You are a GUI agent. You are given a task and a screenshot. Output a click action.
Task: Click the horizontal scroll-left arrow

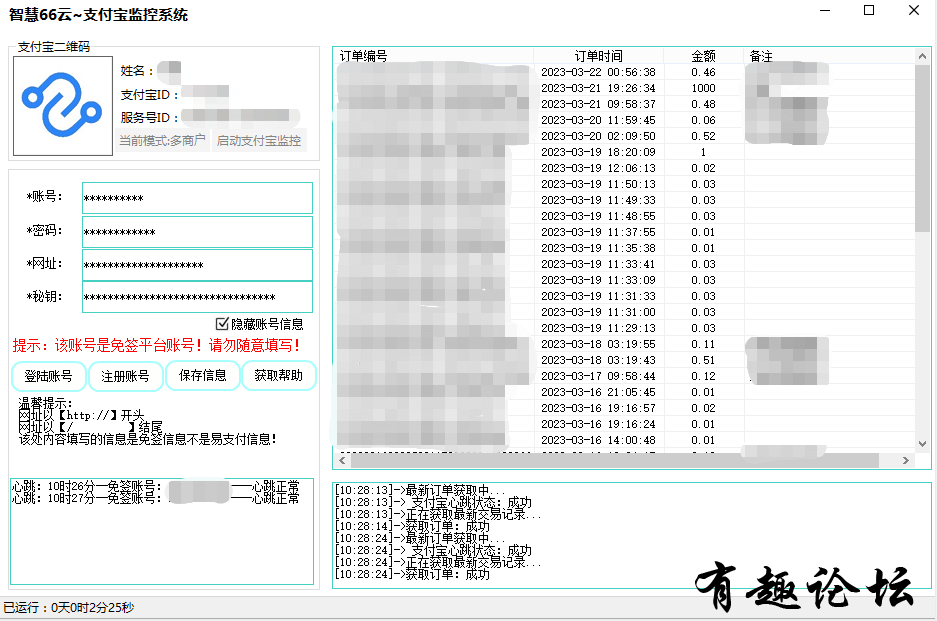pos(342,460)
